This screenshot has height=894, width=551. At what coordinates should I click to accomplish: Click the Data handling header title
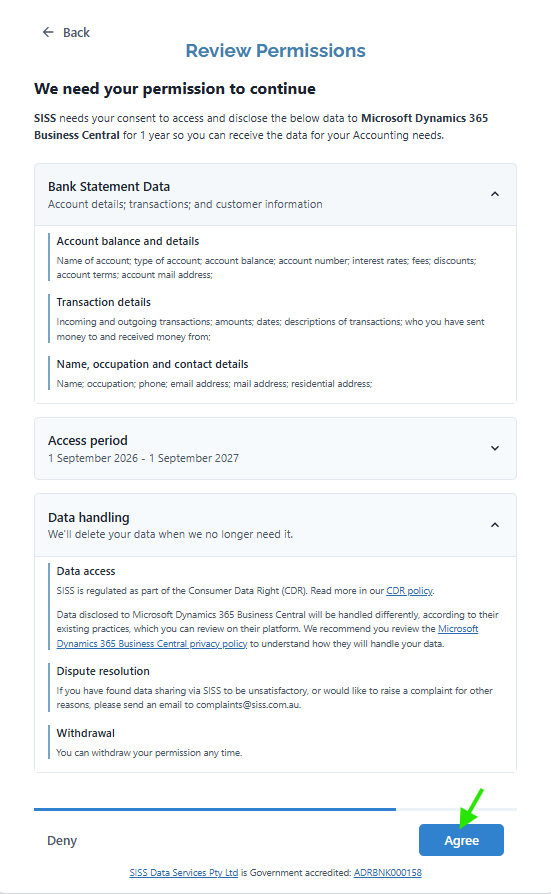point(89,518)
